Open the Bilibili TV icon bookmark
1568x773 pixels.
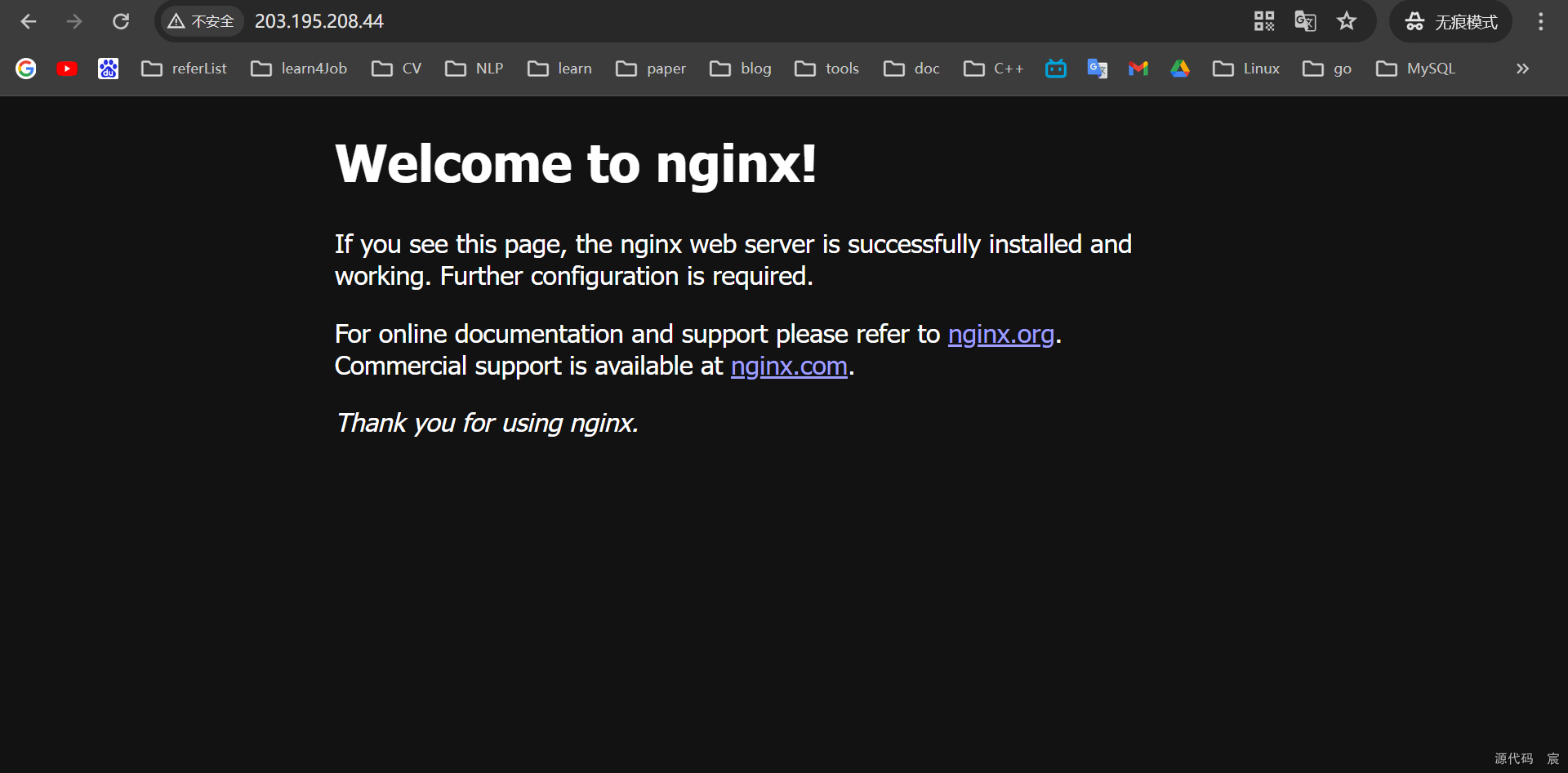click(1056, 69)
